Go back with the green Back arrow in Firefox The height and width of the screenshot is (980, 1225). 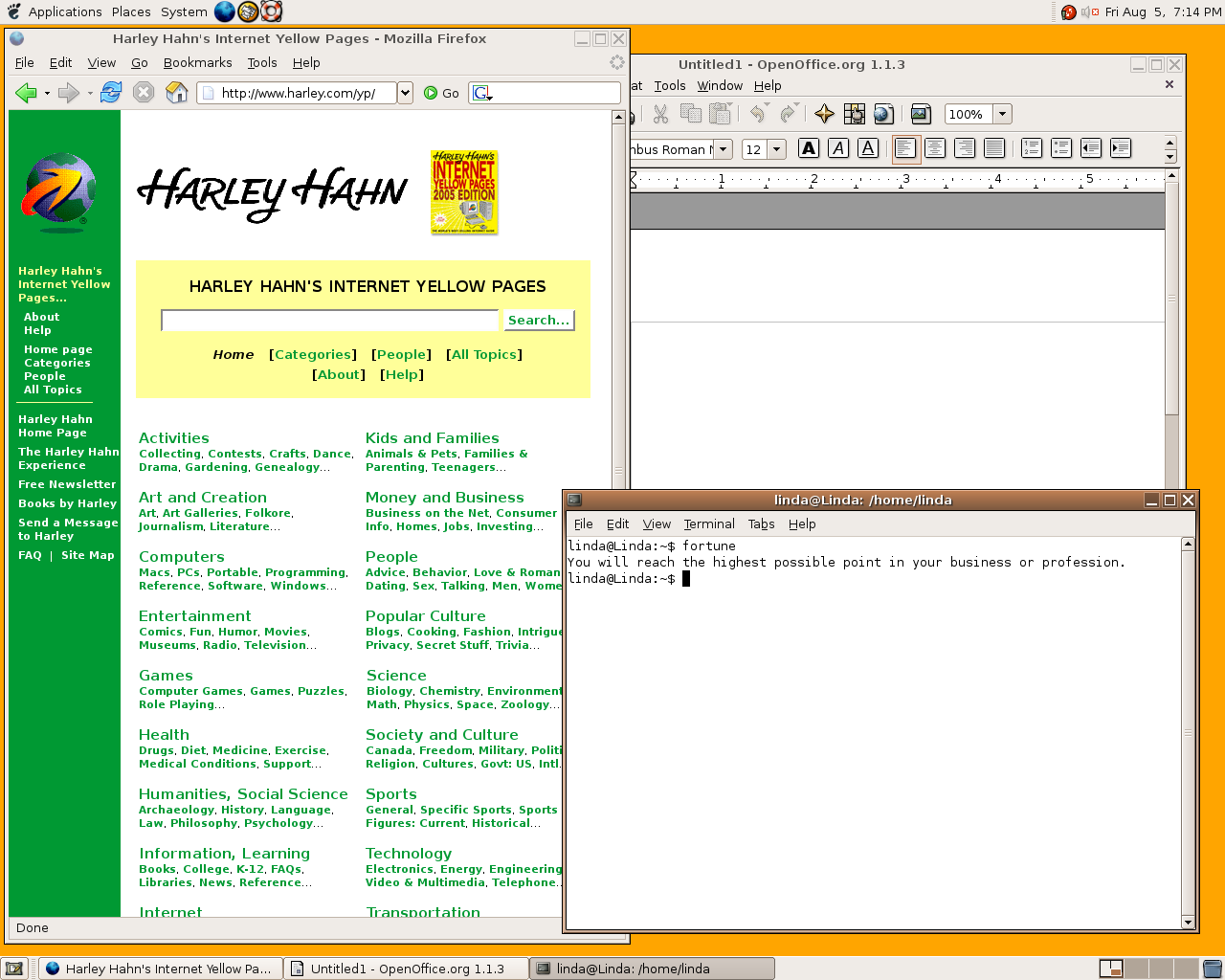(x=26, y=93)
